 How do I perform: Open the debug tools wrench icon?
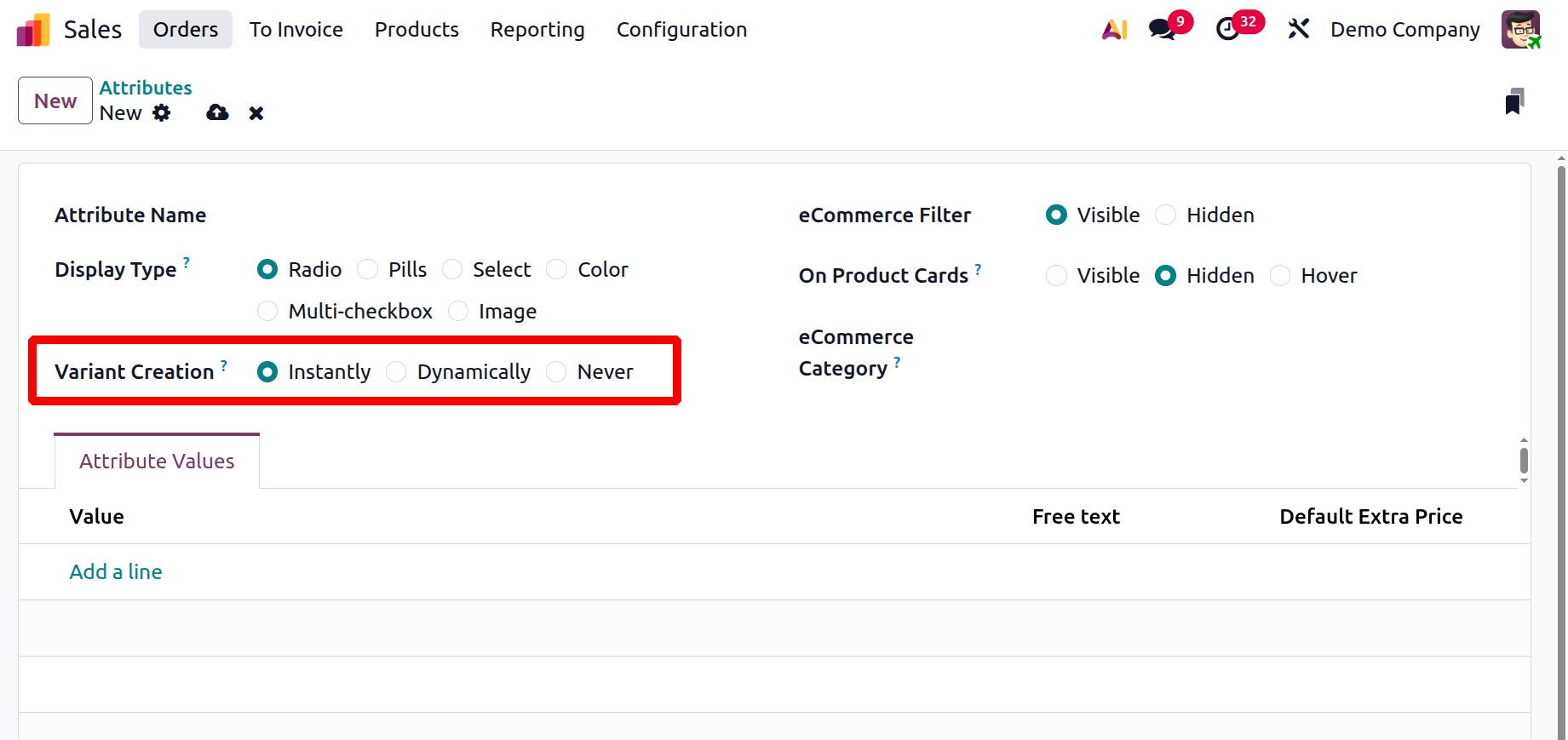(1298, 30)
